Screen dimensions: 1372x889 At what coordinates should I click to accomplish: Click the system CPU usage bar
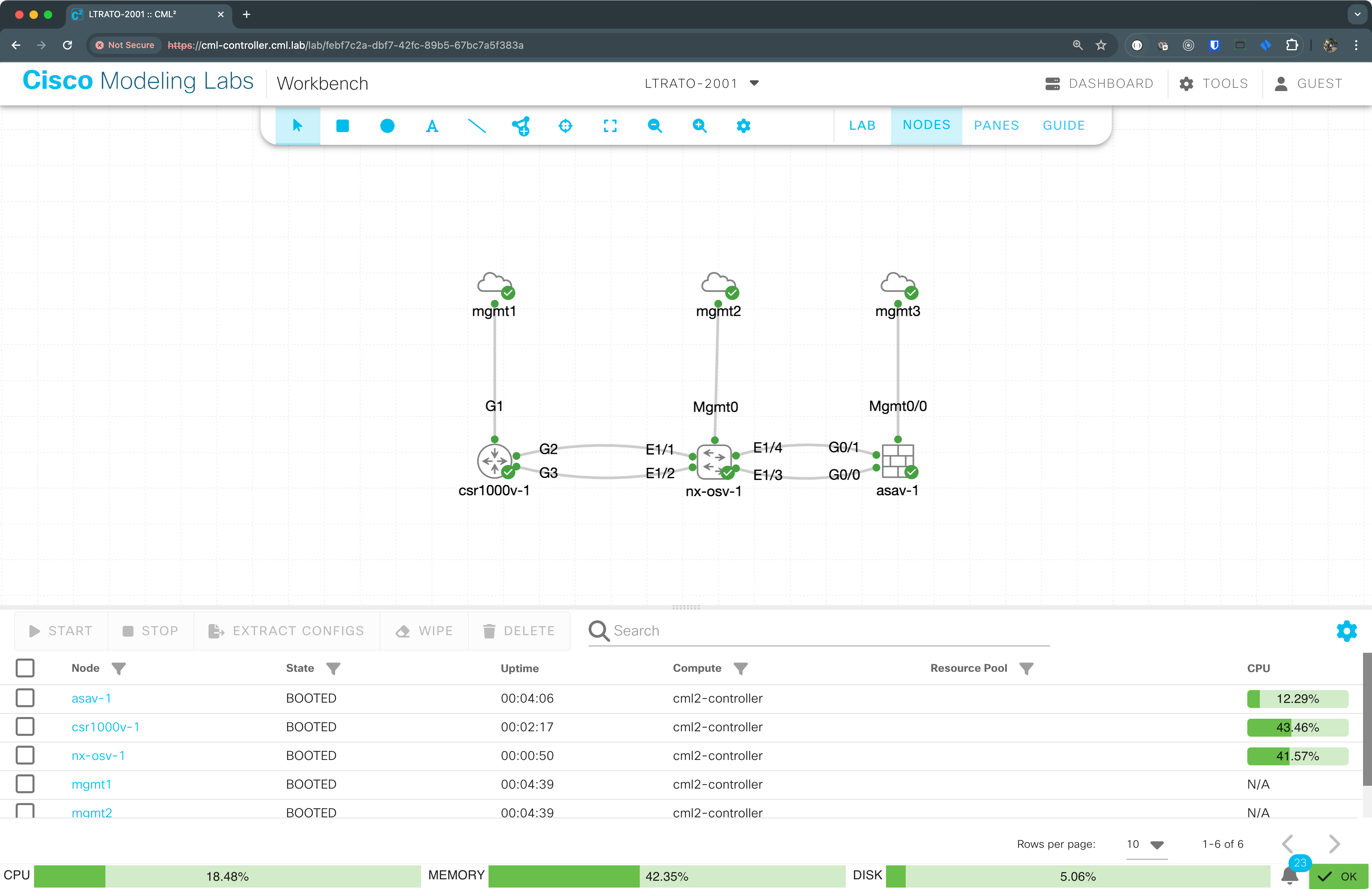[x=227, y=876]
